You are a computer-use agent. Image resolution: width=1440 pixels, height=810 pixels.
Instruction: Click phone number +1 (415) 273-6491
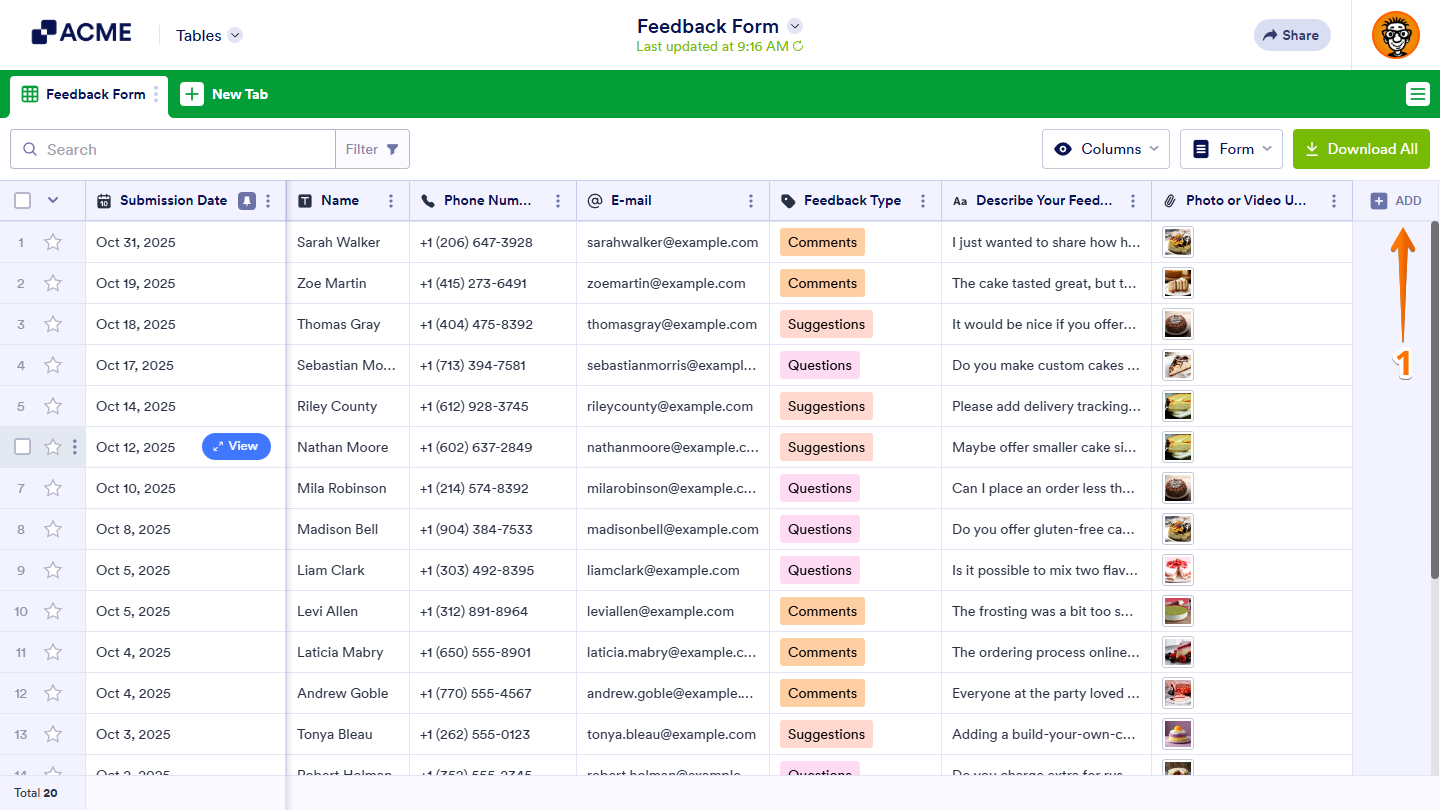[x=473, y=283]
